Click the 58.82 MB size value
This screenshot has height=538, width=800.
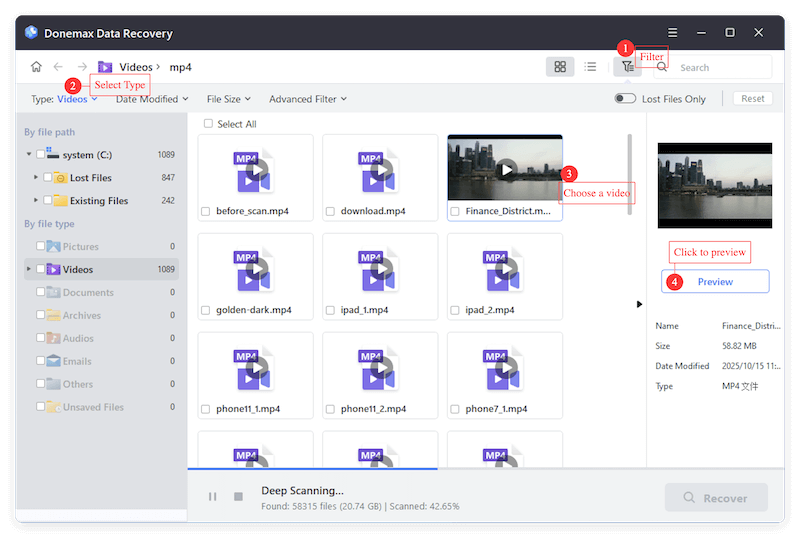click(739, 346)
